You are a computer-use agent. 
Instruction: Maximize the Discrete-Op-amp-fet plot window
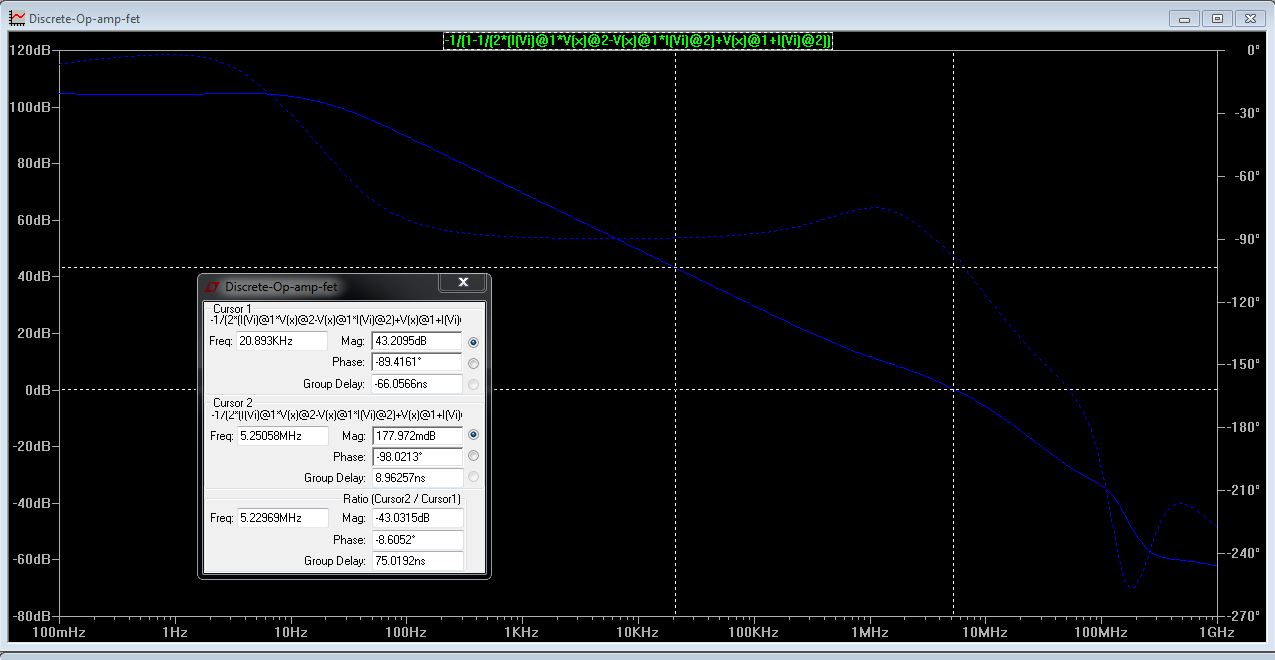[1217, 18]
